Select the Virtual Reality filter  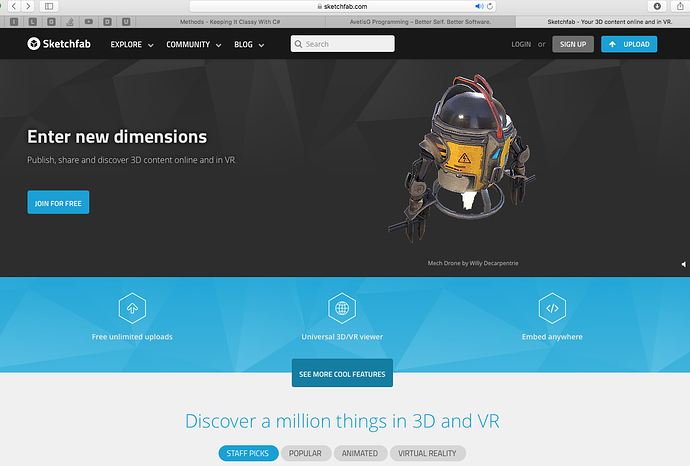(x=427, y=453)
